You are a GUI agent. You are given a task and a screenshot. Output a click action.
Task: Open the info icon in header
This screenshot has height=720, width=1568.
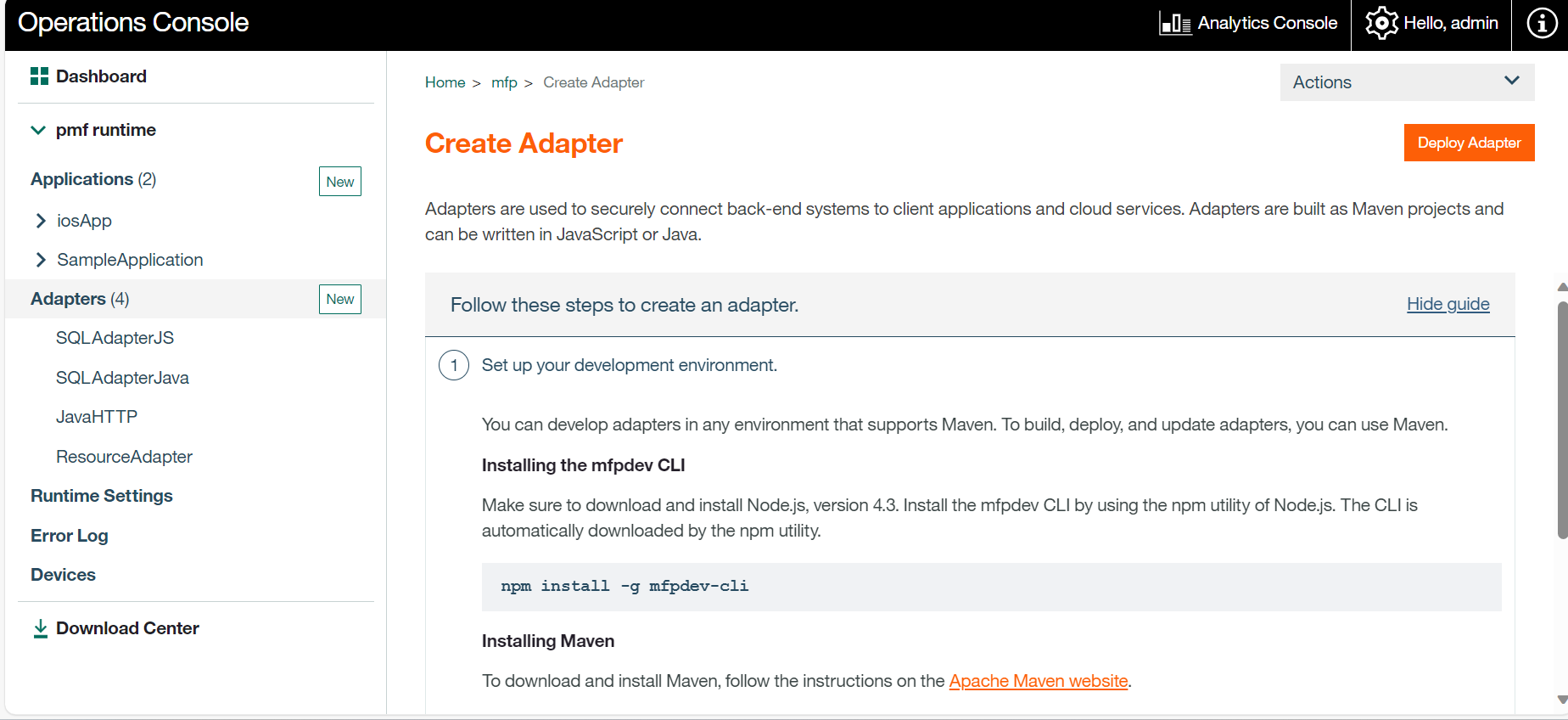click(1542, 23)
